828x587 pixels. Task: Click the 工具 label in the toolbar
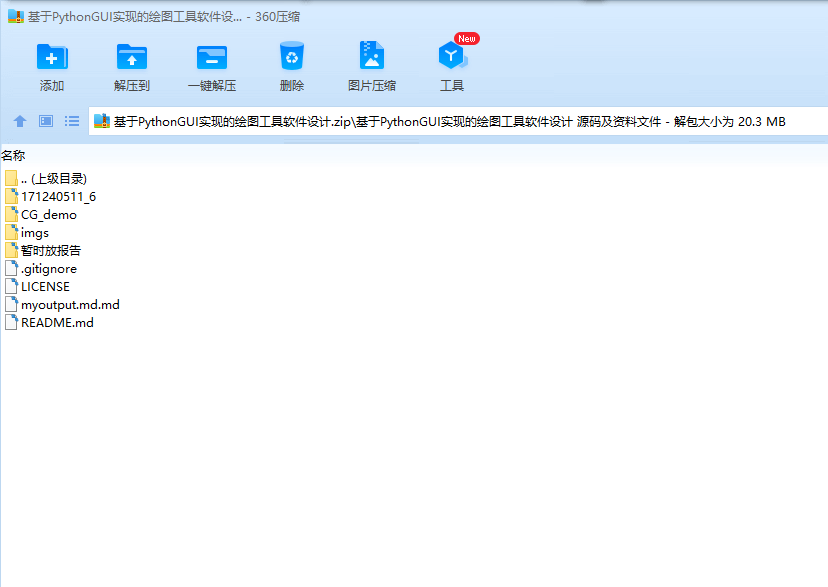tap(452, 86)
